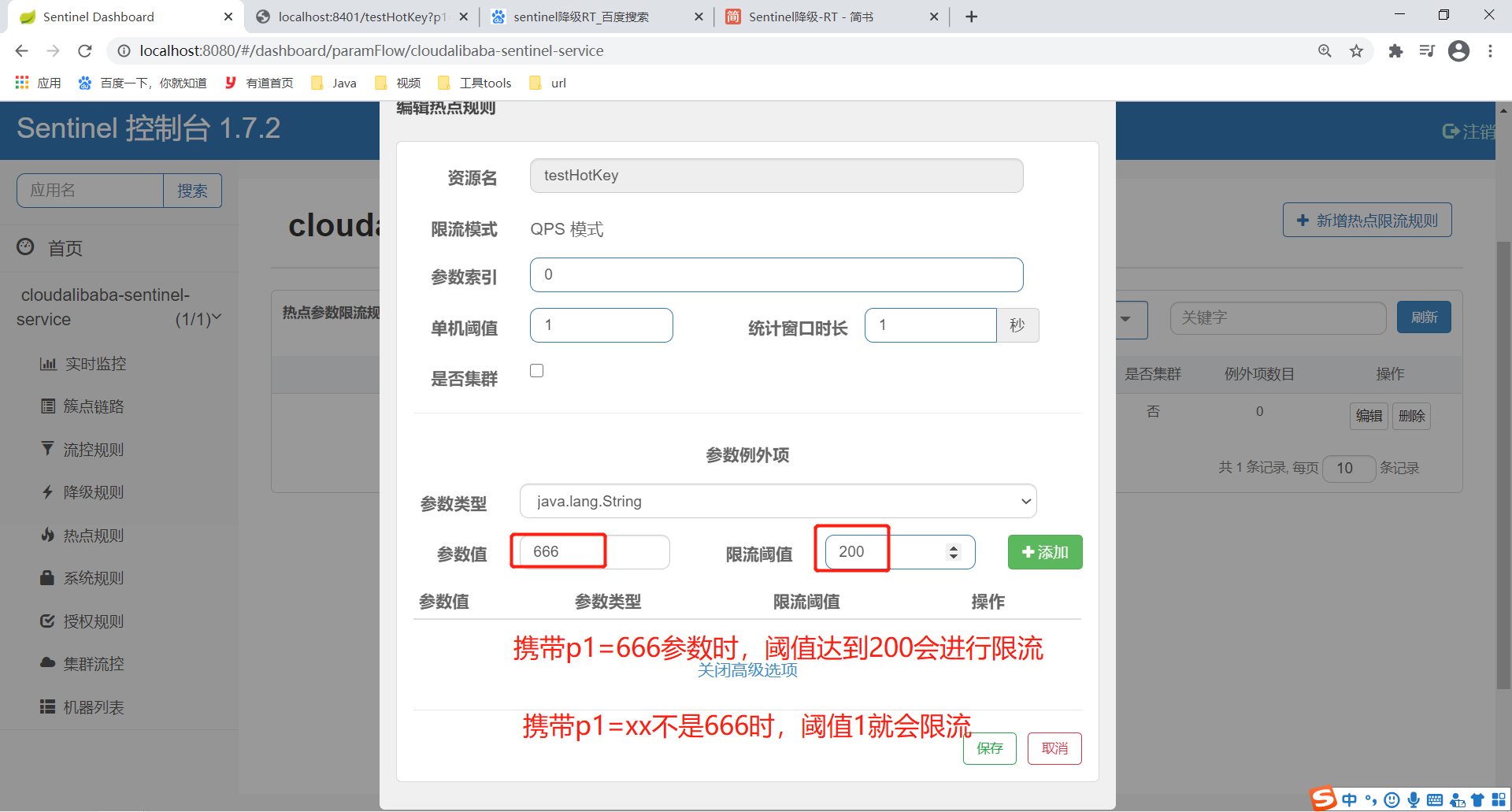Viewport: 1512px width, 812px height.
Task: Open Chrome three-dot menu
Action: 1490,51
